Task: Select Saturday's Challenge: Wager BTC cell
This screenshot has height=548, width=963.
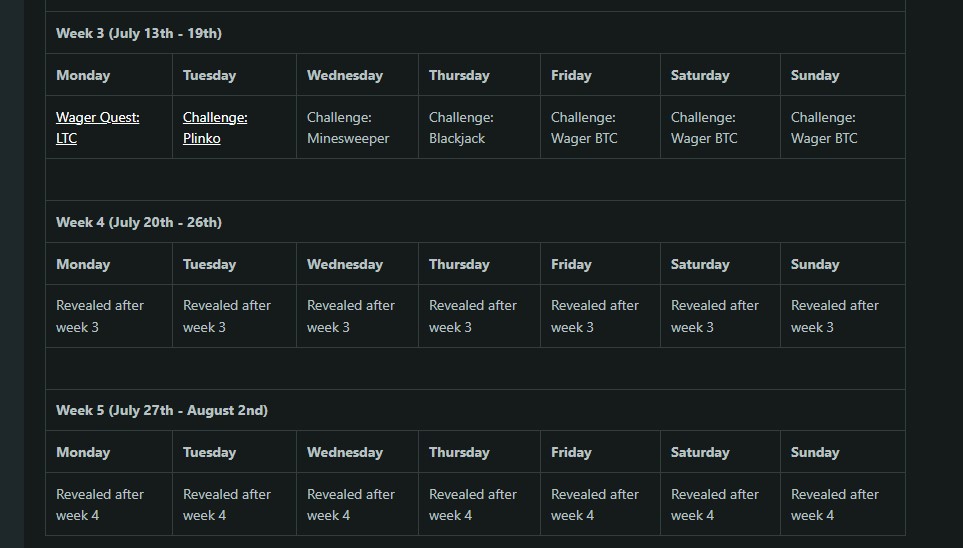Action: (720, 127)
